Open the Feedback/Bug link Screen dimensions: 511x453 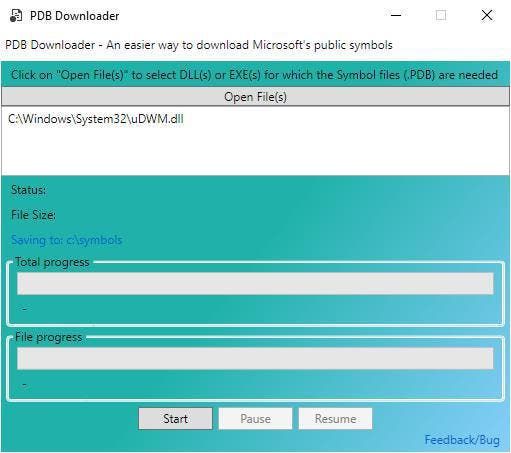tap(462, 440)
